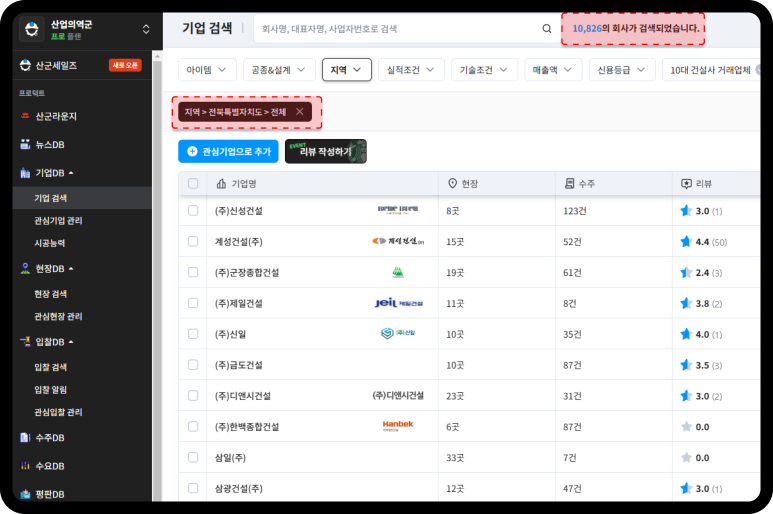The image size is (773, 514).
Task: Open the 10대 건설사 거래업체 filter
Action: click(711, 69)
